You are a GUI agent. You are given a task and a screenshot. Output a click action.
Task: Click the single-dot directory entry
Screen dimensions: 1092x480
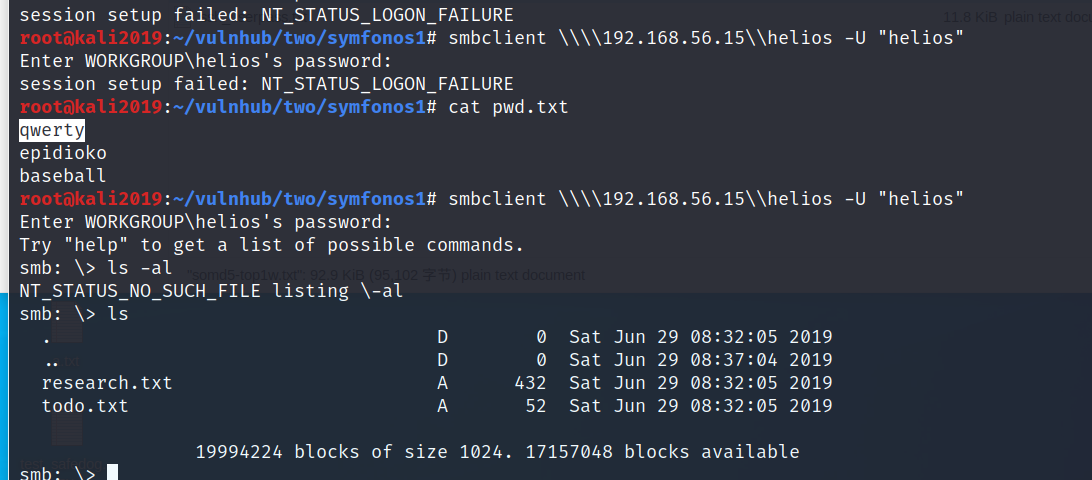(x=47, y=337)
